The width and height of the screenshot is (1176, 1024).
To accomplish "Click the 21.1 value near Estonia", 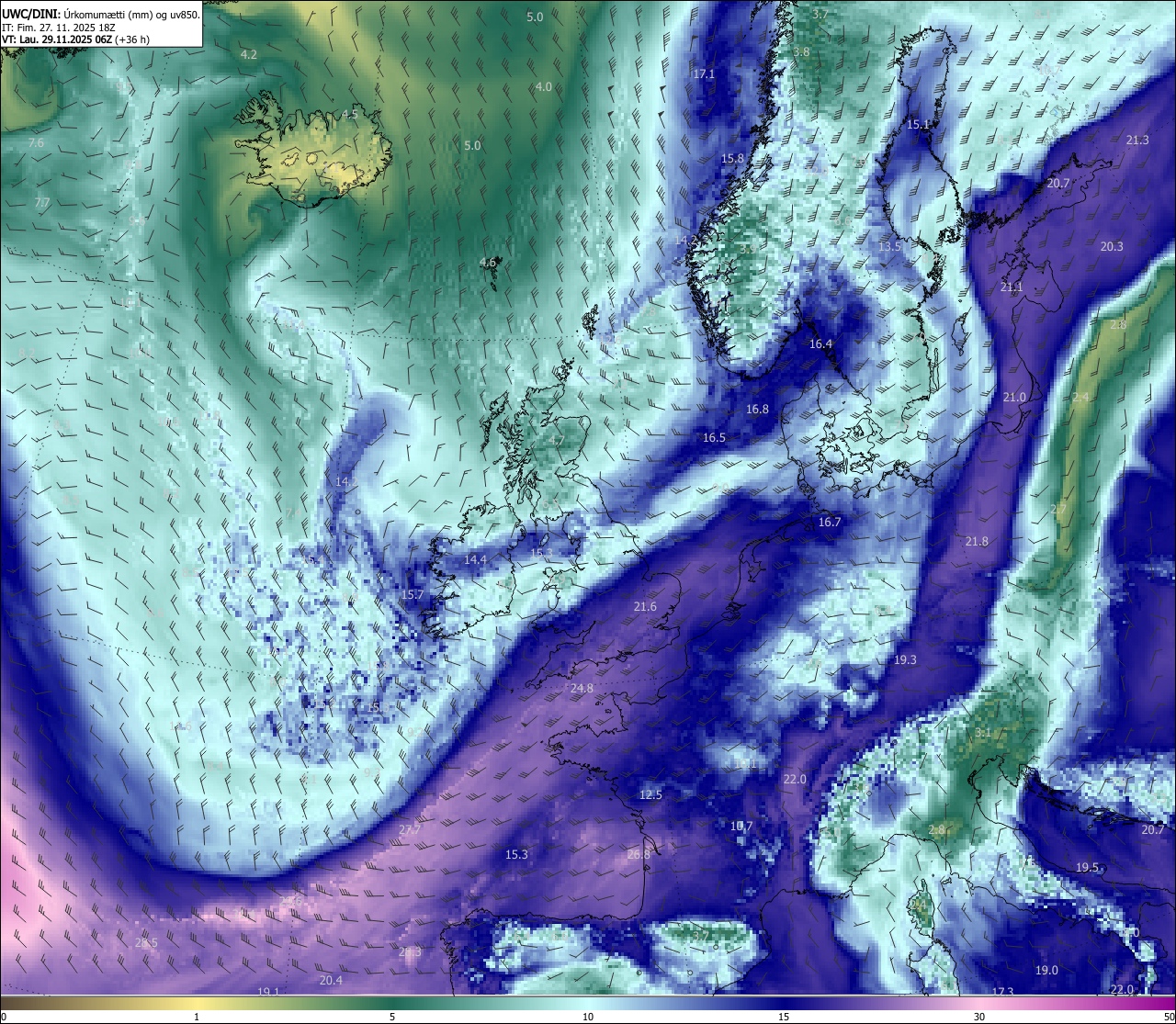I will (1012, 287).
